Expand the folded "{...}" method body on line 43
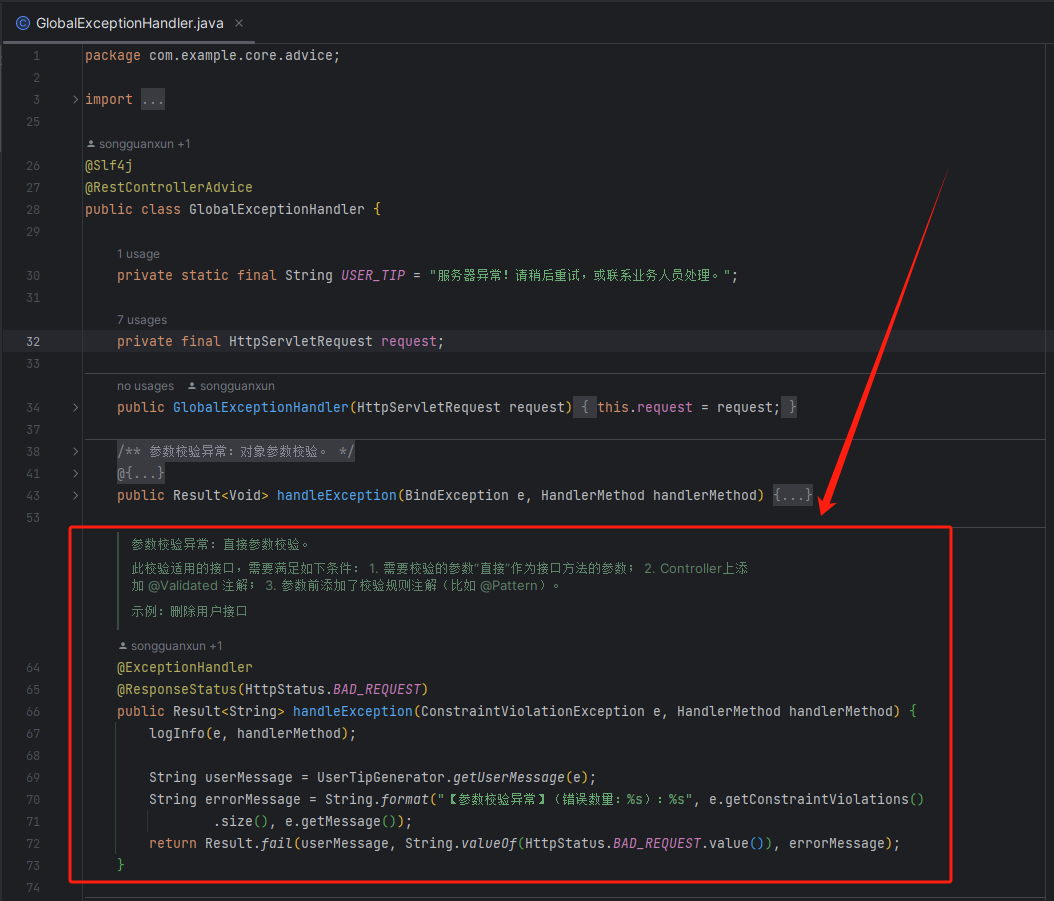 [x=793, y=495]
